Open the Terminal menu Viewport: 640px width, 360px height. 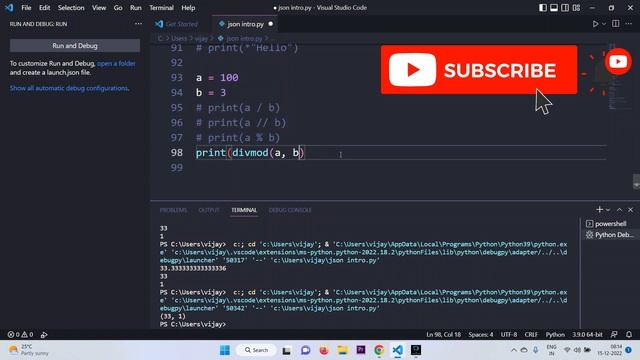coord(161,8)
